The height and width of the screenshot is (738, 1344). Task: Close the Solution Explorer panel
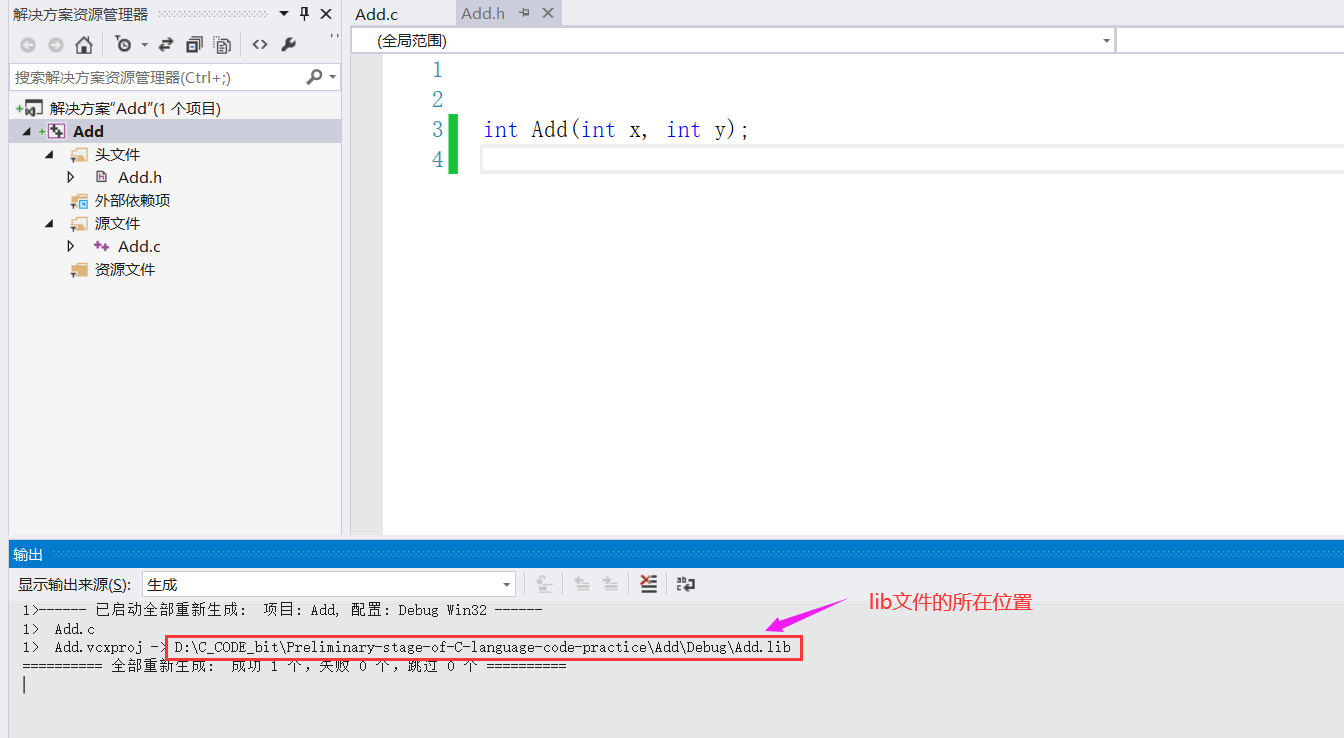(x=326, y=14)
